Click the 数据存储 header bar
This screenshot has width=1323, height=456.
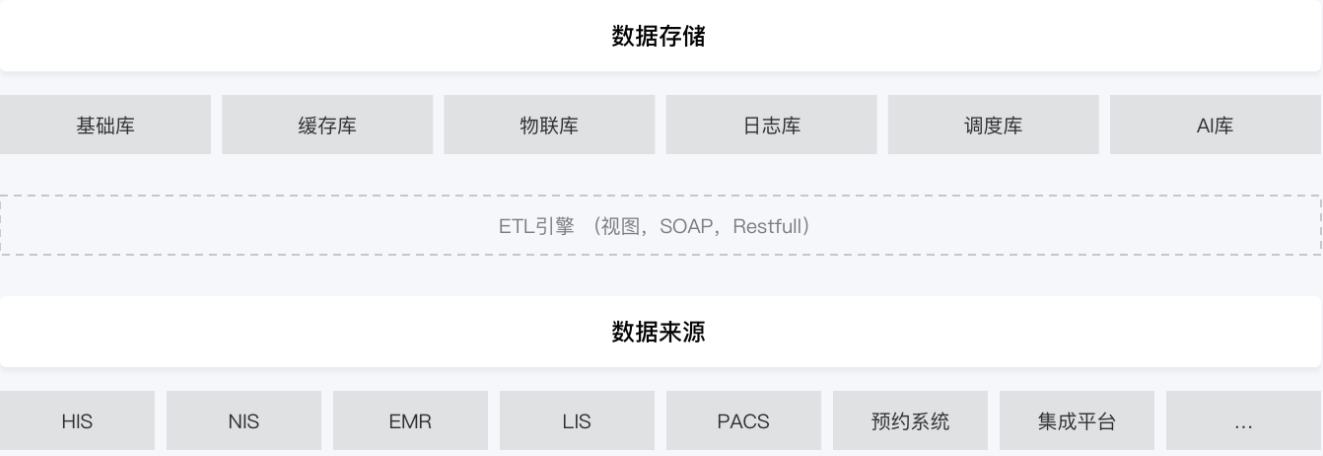[x=661, y=36]
